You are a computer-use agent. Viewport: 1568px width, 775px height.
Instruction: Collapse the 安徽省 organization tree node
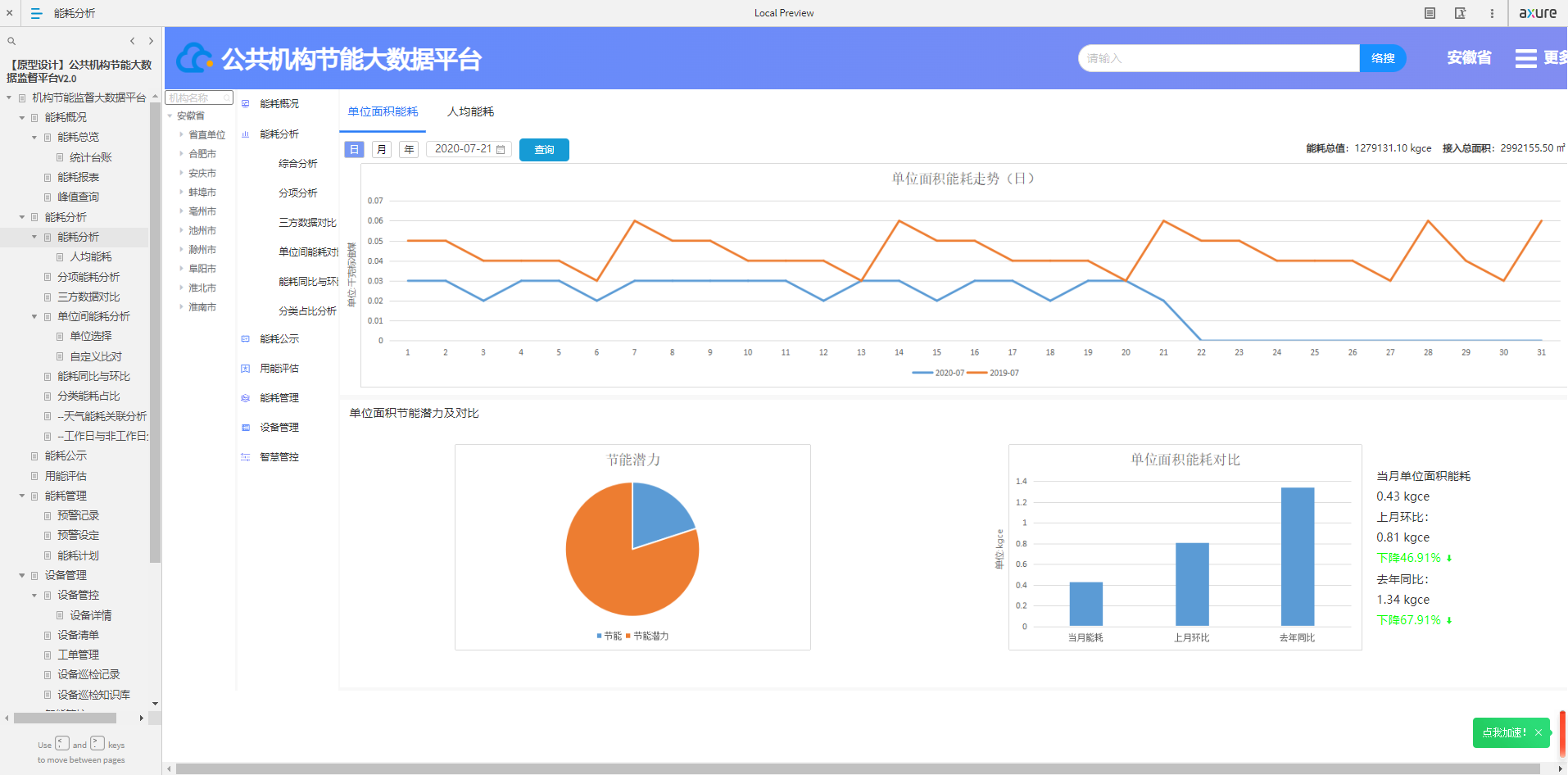coord(170,116)
